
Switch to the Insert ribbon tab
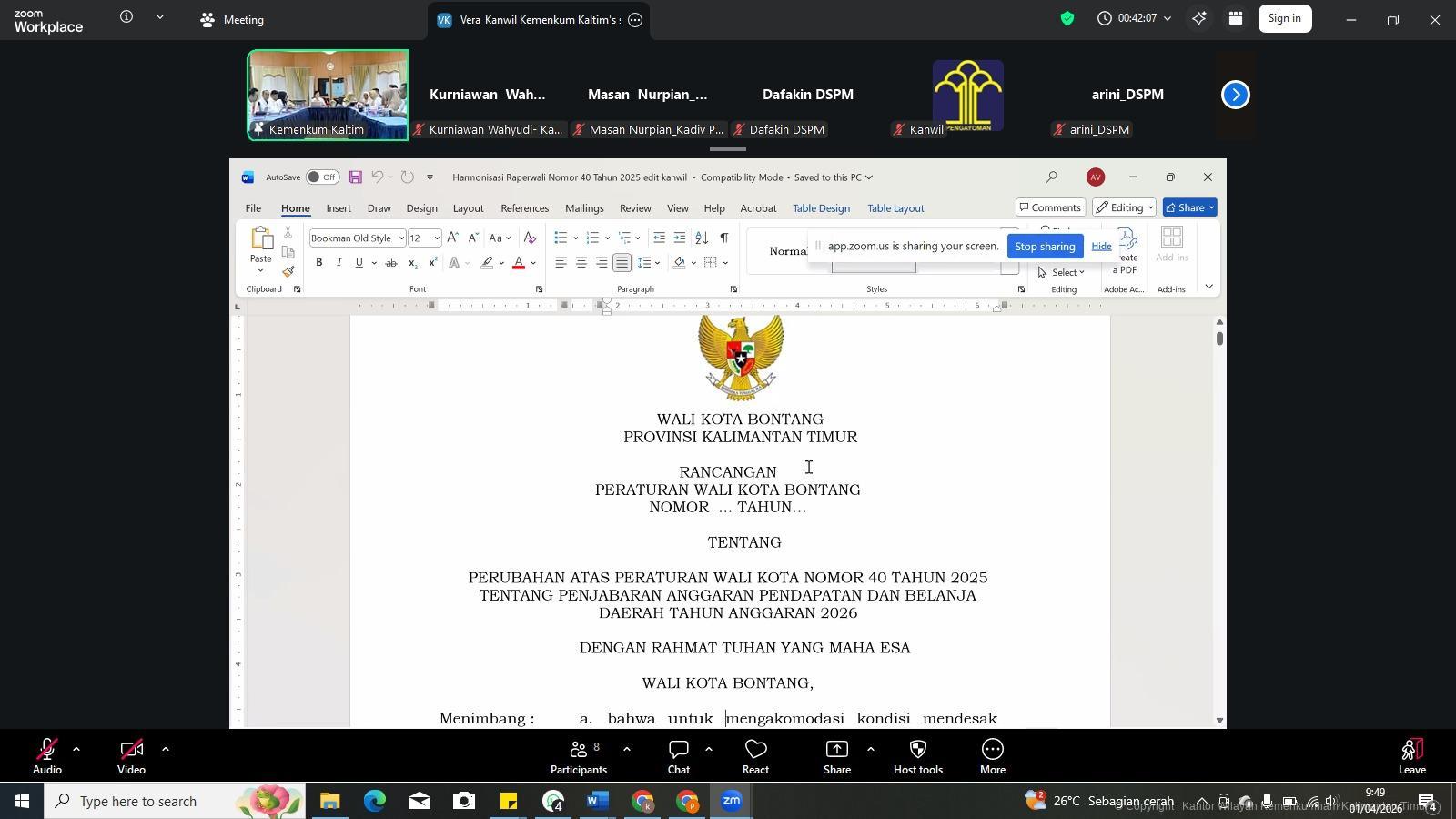(x=338, y=208)
